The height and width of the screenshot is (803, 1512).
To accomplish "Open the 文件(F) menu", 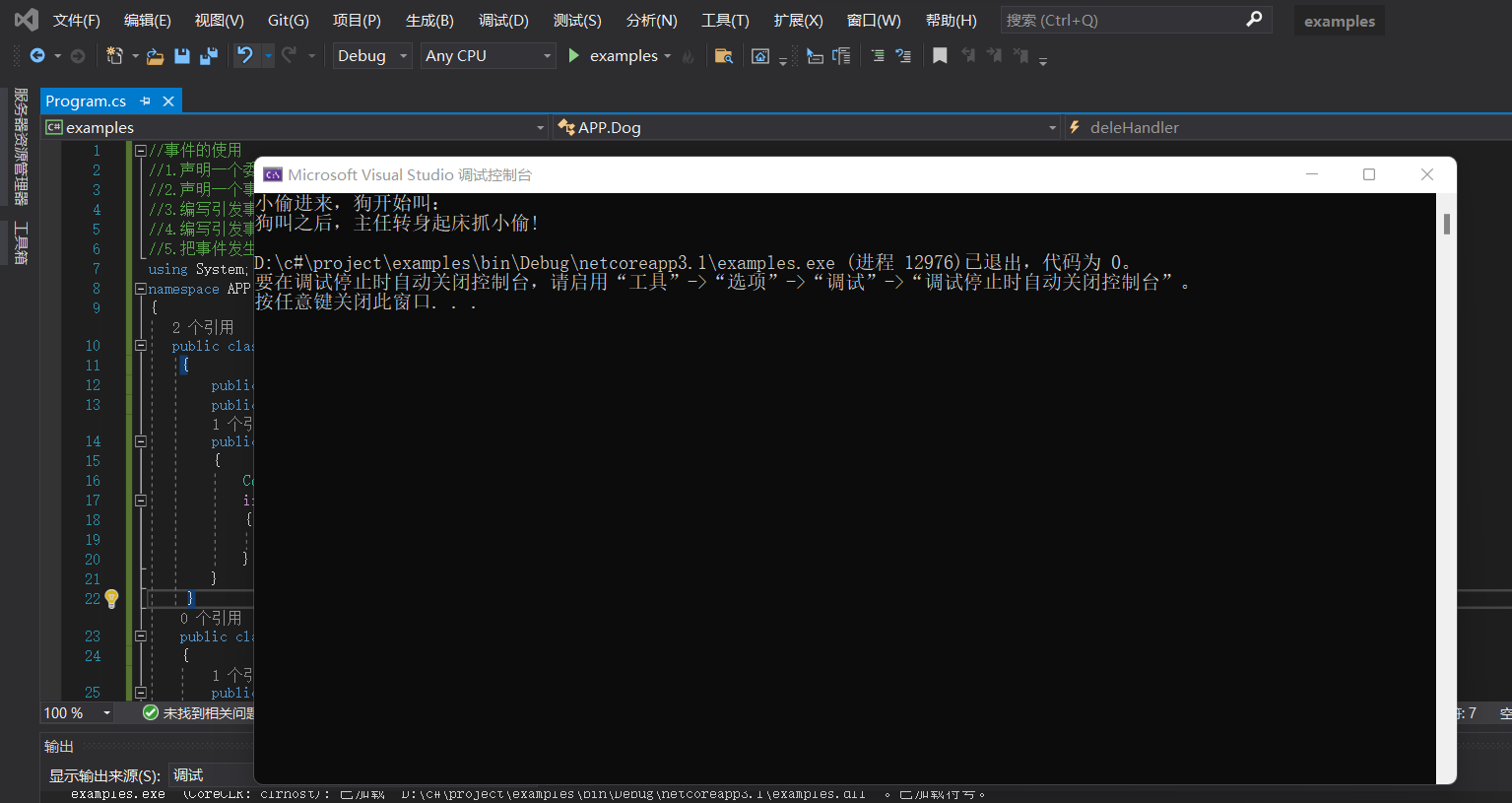I will 76,20.
